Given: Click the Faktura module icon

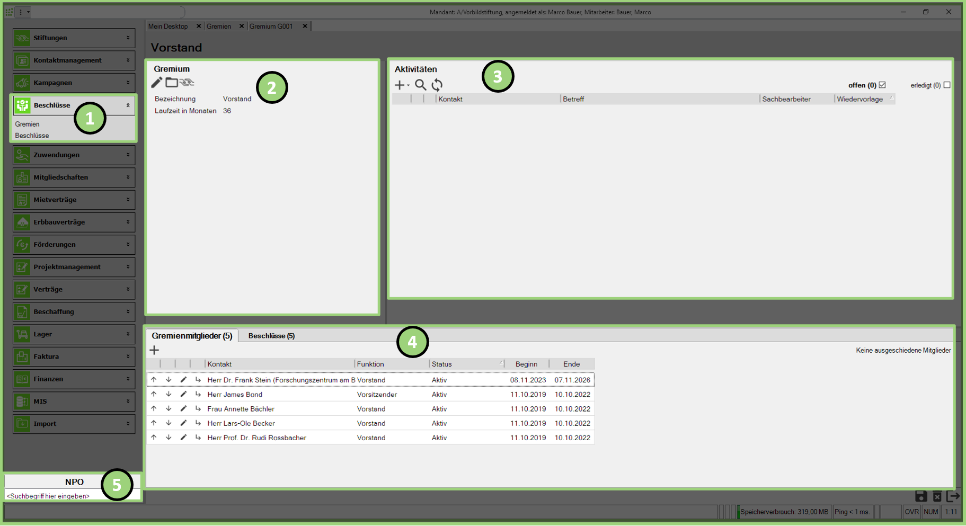Looking at the screenshot, I should click(x=22, y=357).
